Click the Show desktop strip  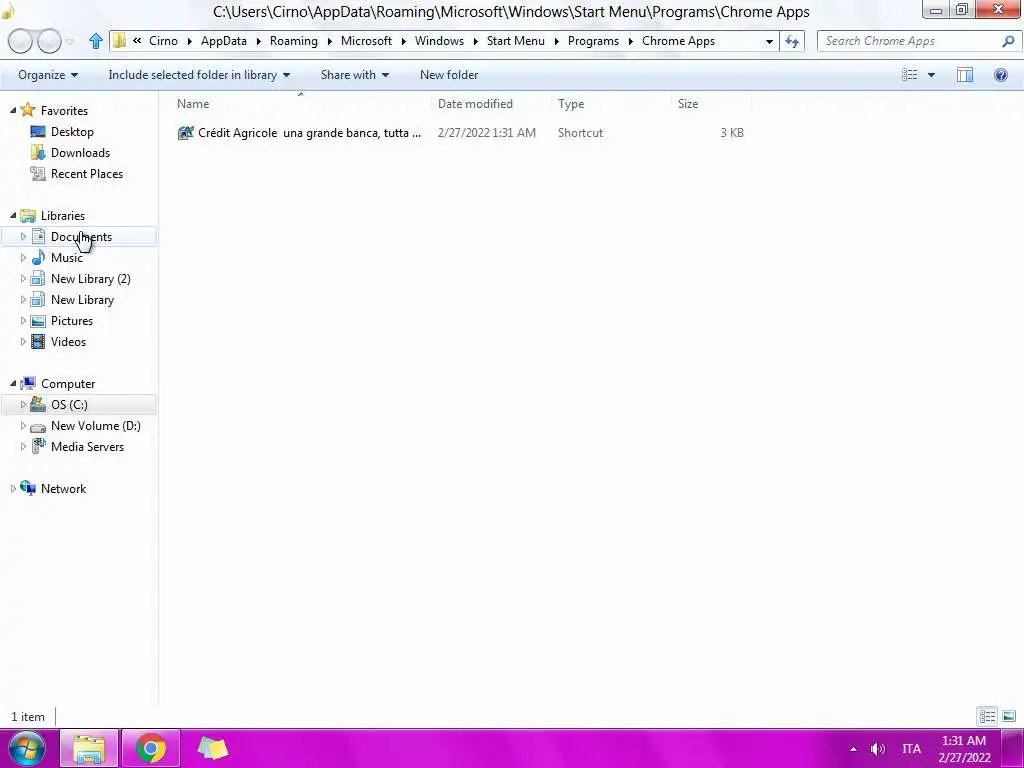click(1012, 748)
